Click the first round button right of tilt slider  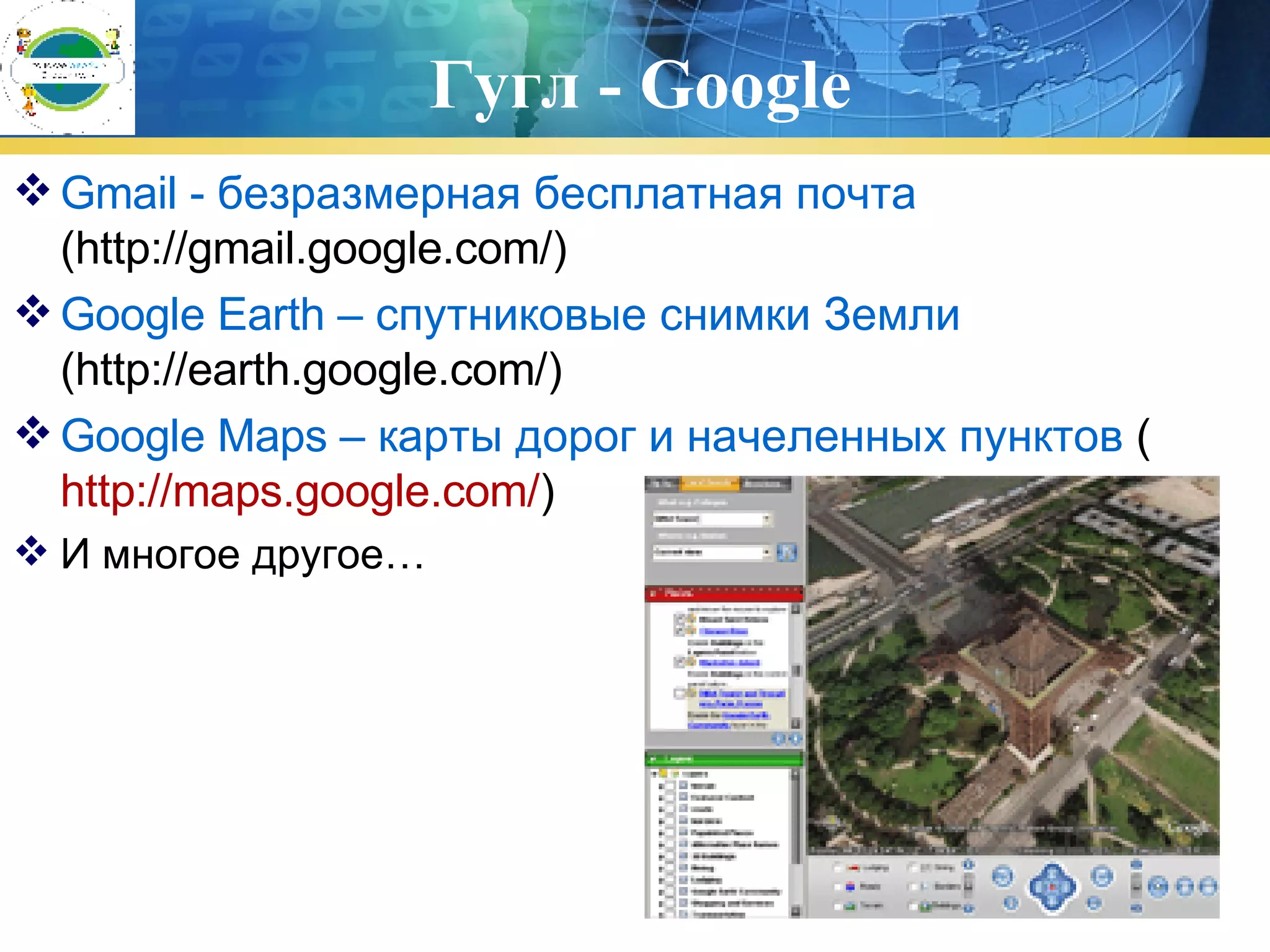(x=1158, y=887)
